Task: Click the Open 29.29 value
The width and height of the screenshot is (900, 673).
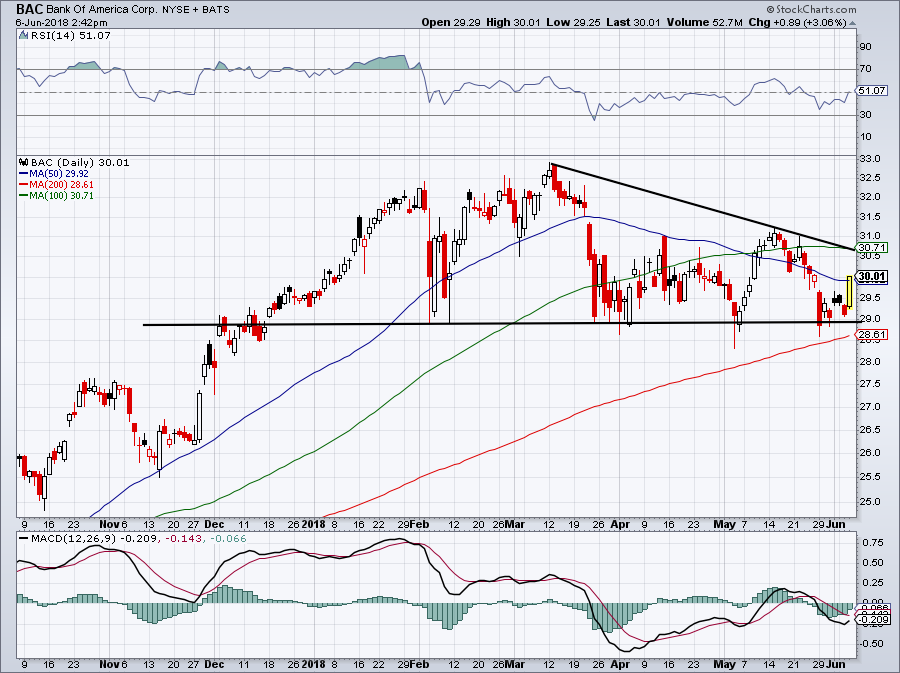Action: pos(451,22)
